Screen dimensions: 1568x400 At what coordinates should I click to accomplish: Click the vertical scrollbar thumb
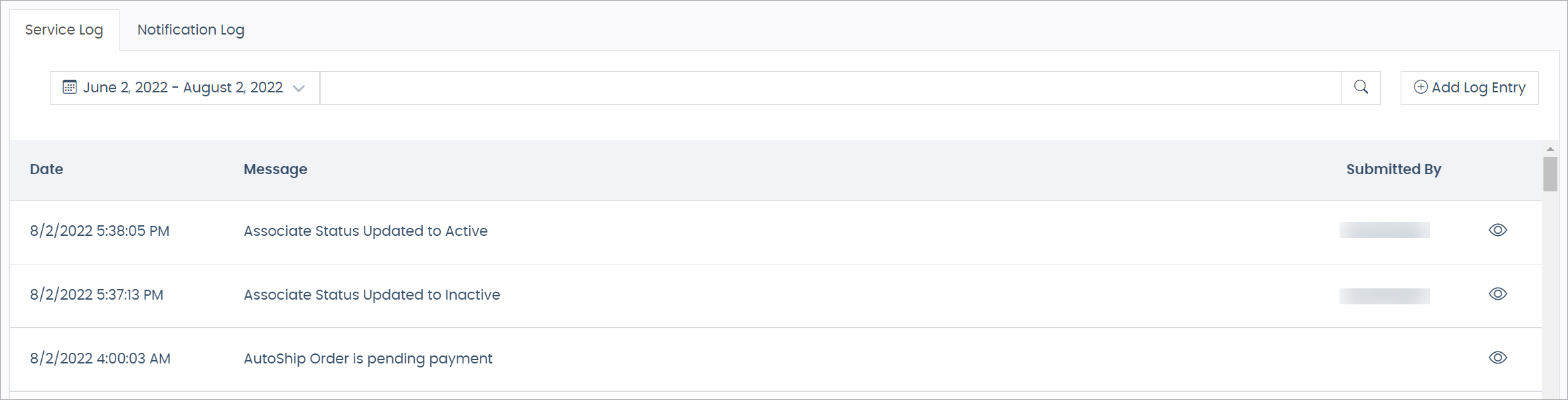1550,174
